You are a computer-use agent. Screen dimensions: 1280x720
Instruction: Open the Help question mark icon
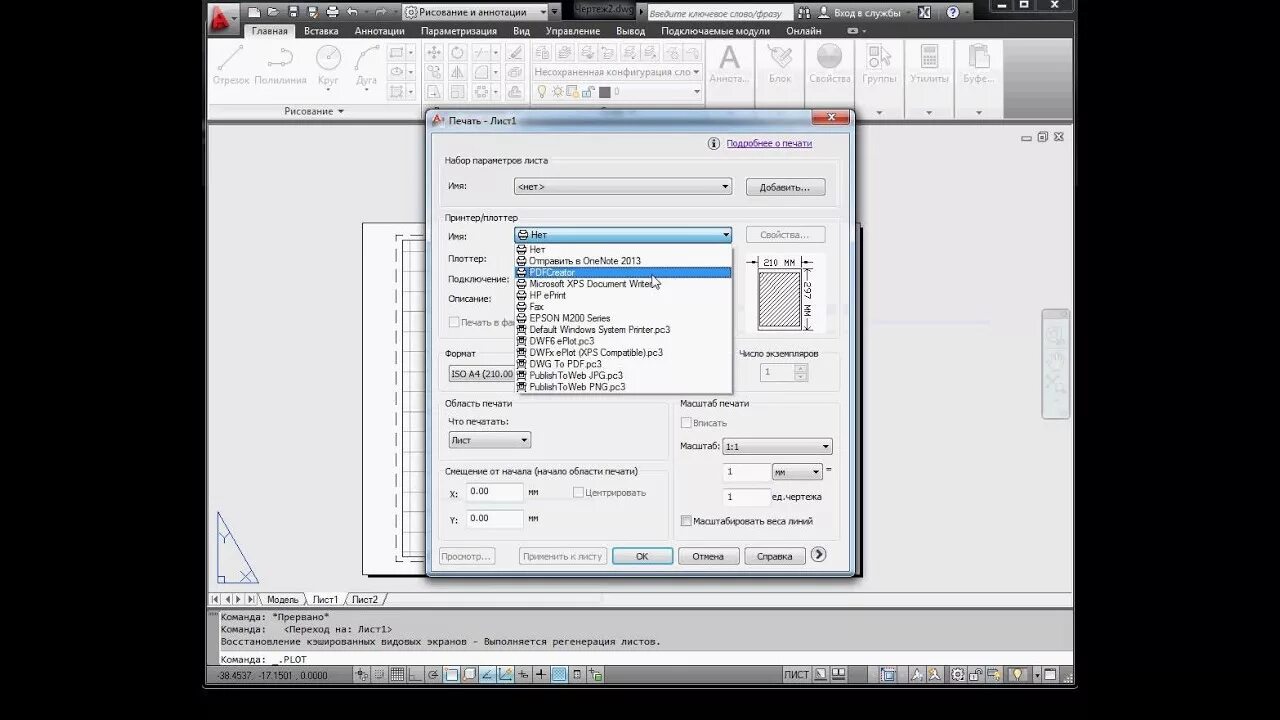953,13
